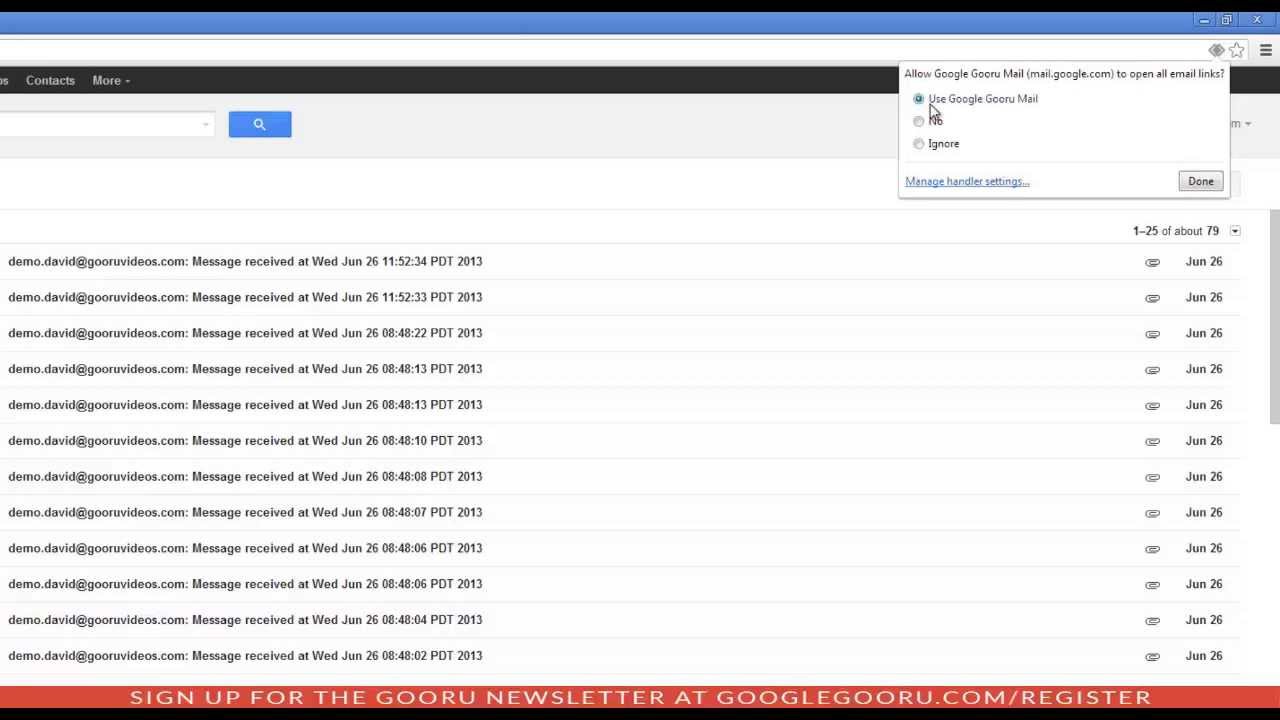
Task: Click the blue search magnifier button
Action: pyautogui.click(x=259, y=124)
